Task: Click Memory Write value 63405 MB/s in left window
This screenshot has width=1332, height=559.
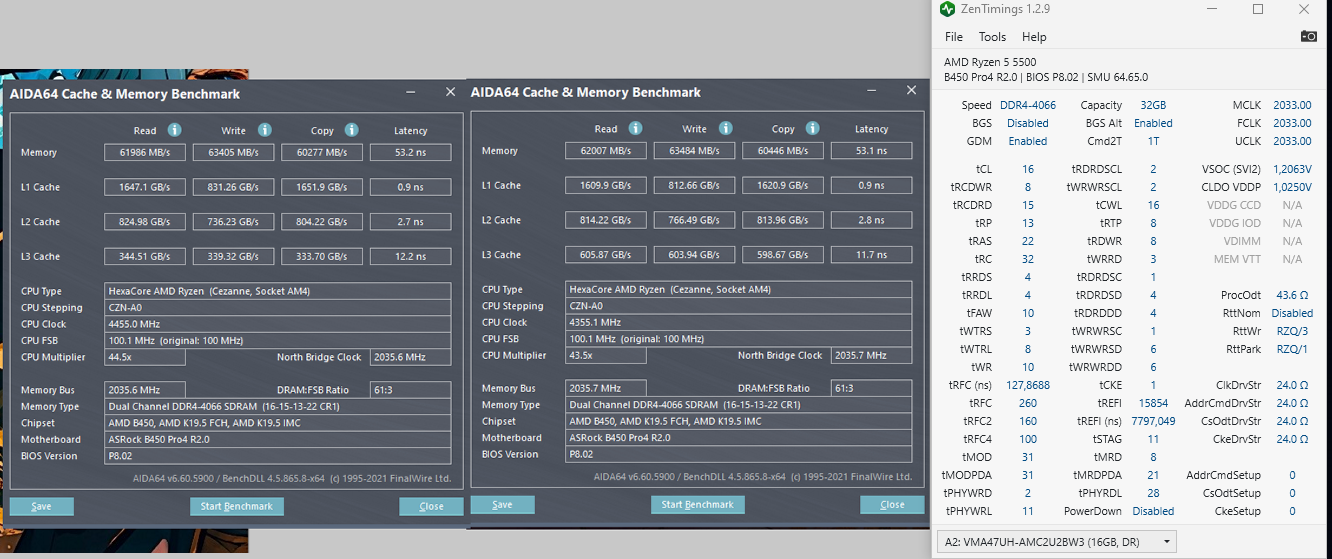Action: [x=233, y=153]
